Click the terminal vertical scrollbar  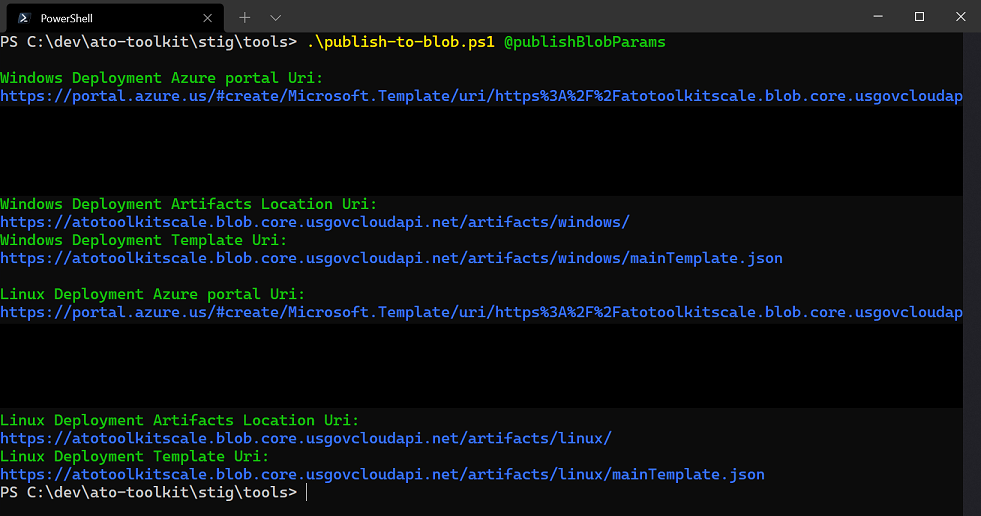coord(972,274)
